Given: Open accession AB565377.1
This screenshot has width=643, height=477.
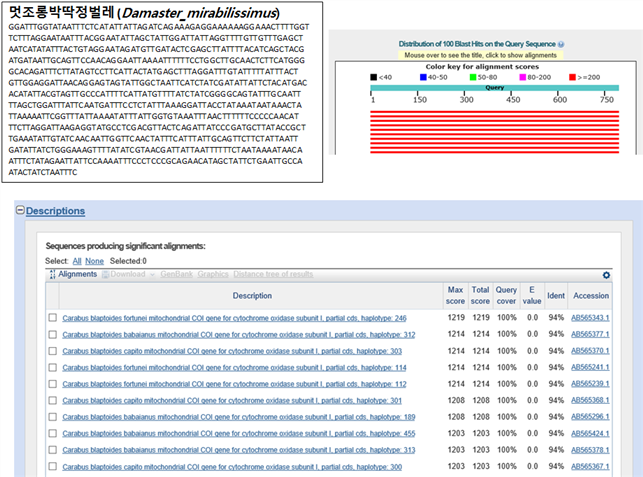Looking at the screenshot, I should pos(590,334).
